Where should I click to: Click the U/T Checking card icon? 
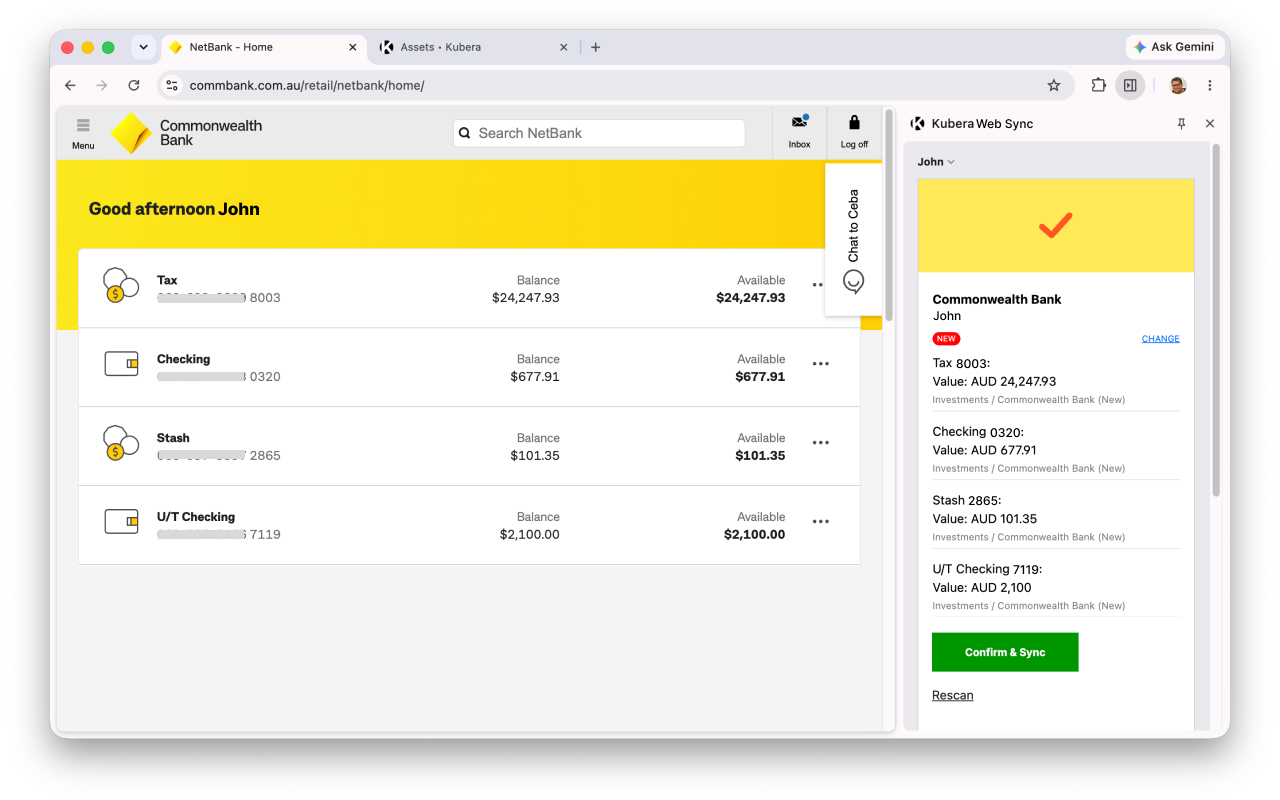point(121,521)
